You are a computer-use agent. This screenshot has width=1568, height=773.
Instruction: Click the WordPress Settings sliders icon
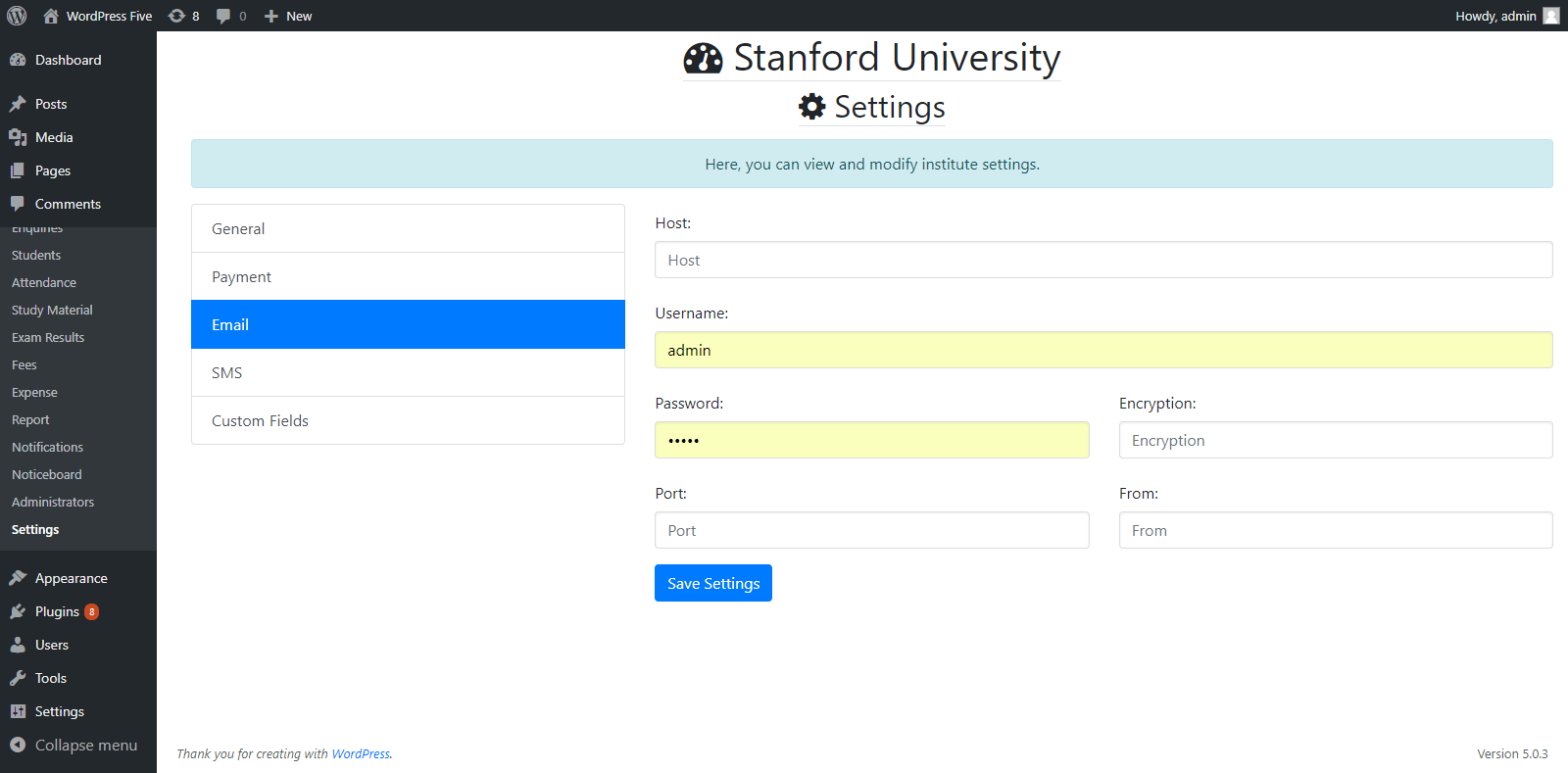point(18,711)
